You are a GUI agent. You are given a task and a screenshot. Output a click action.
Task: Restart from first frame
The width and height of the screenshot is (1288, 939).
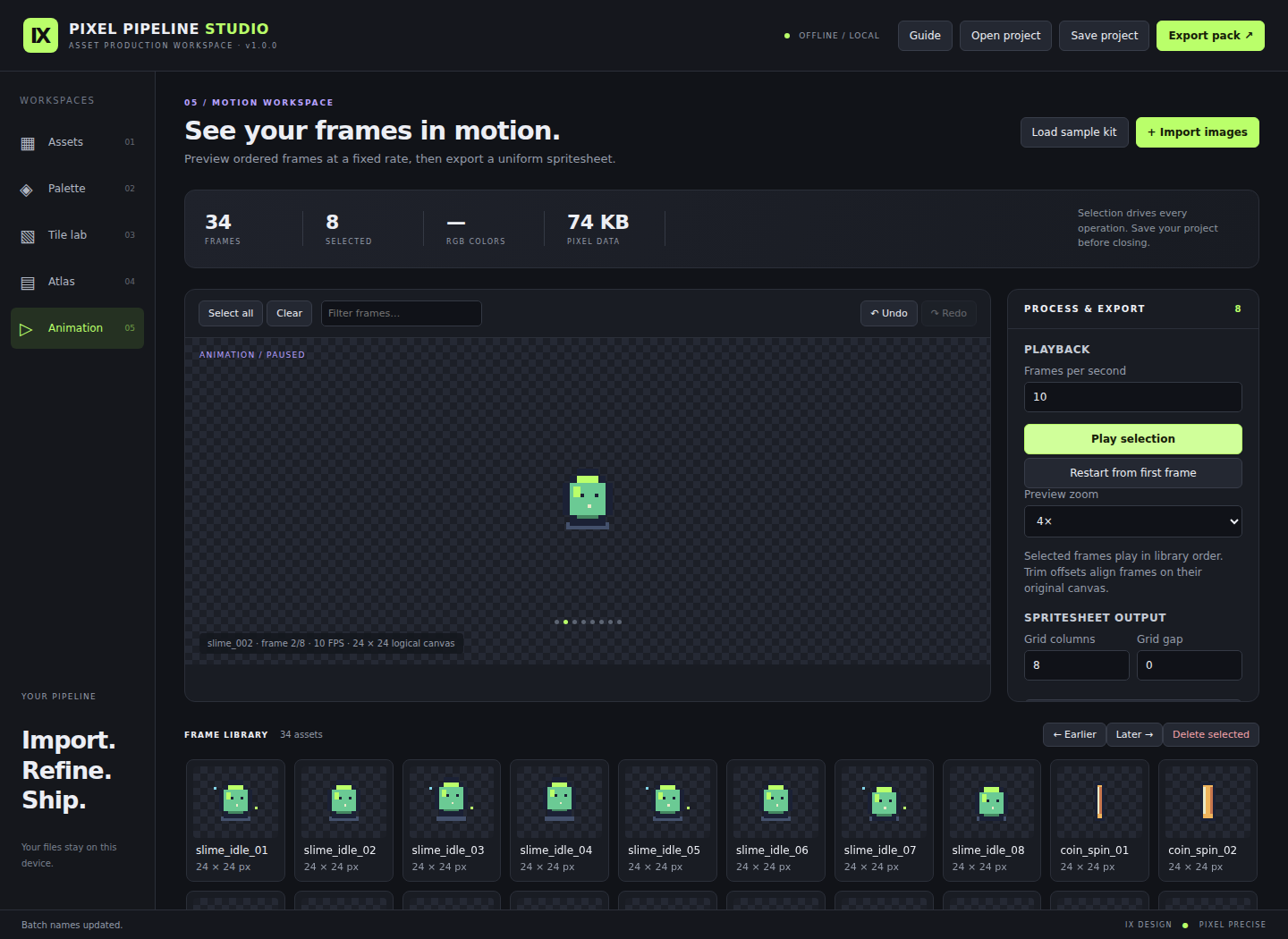[x=1132, y=473]
